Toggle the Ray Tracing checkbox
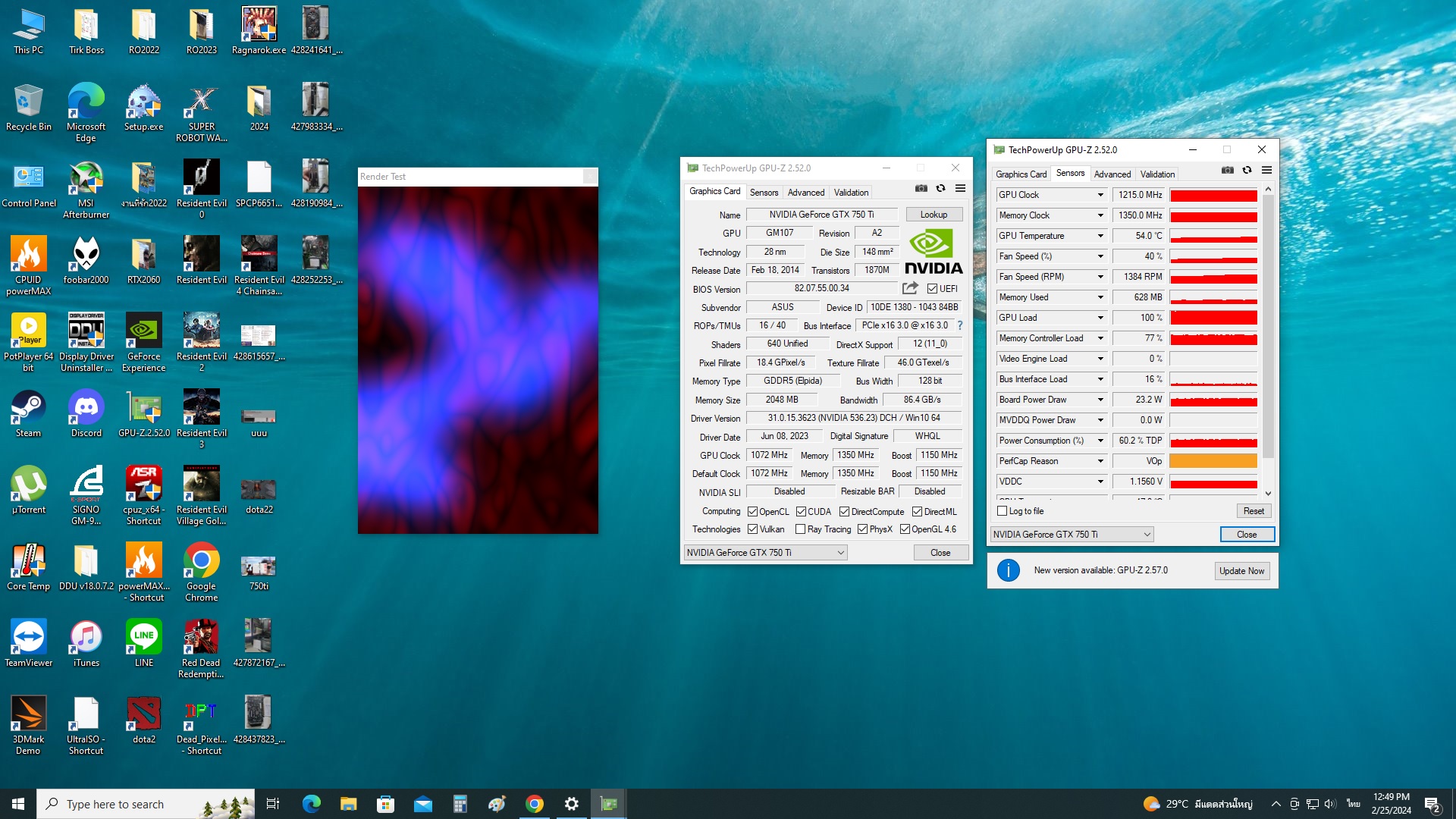This screenshot has height=819, width=1456. tap(800, 529)
